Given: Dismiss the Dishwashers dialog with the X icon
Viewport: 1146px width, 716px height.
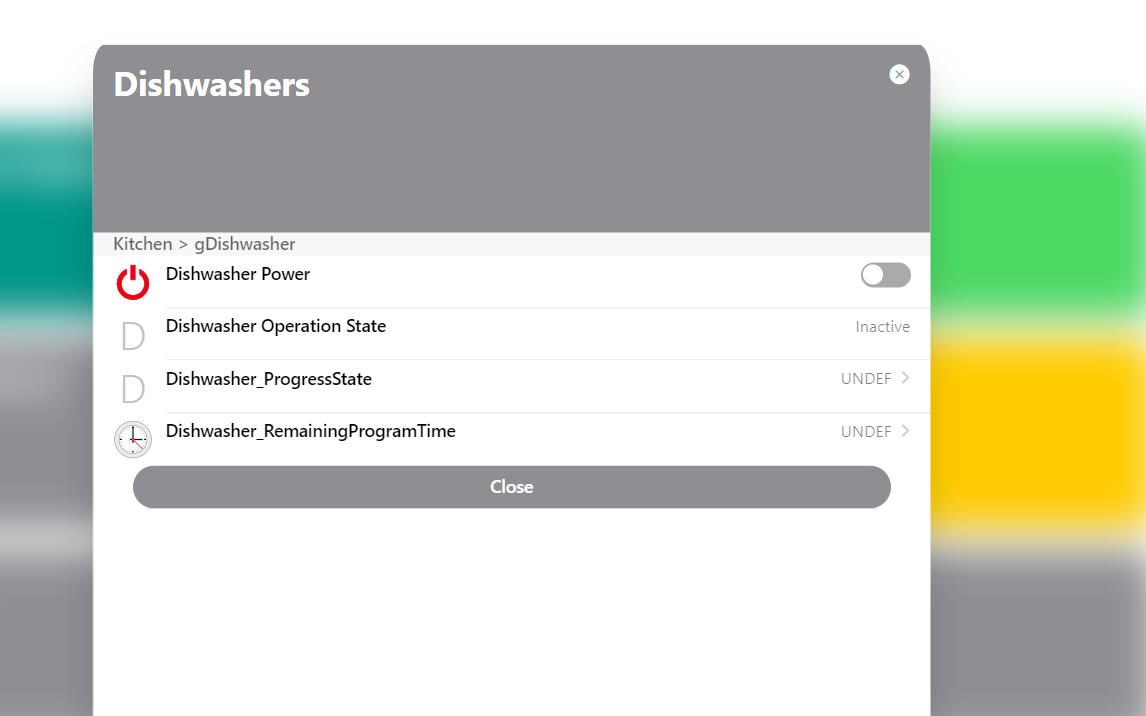Looking at the screenshot, I should click(x=899, y=74).
